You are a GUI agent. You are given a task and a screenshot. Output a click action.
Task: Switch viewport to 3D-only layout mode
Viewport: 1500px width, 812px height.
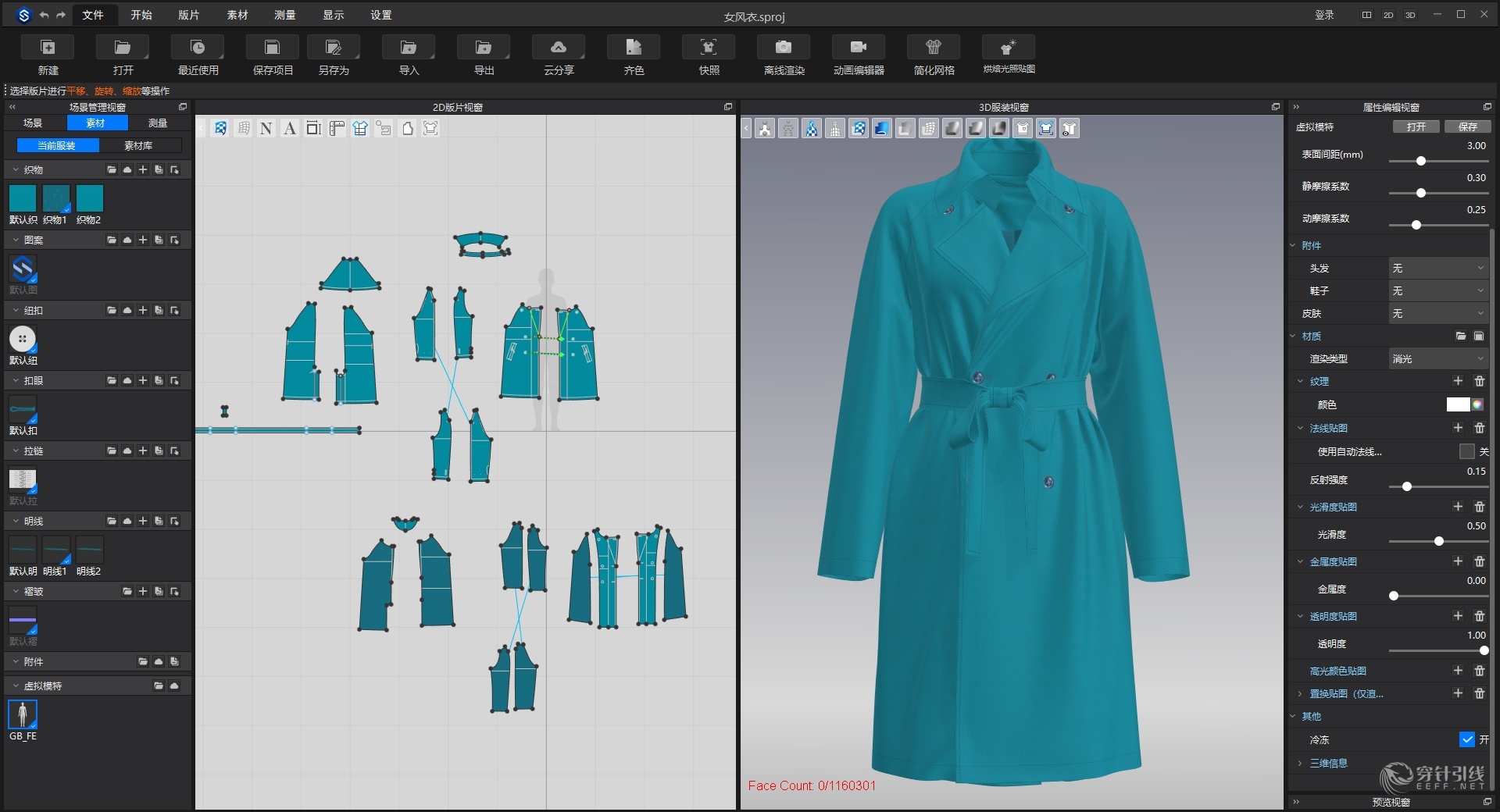(1409, 15)
